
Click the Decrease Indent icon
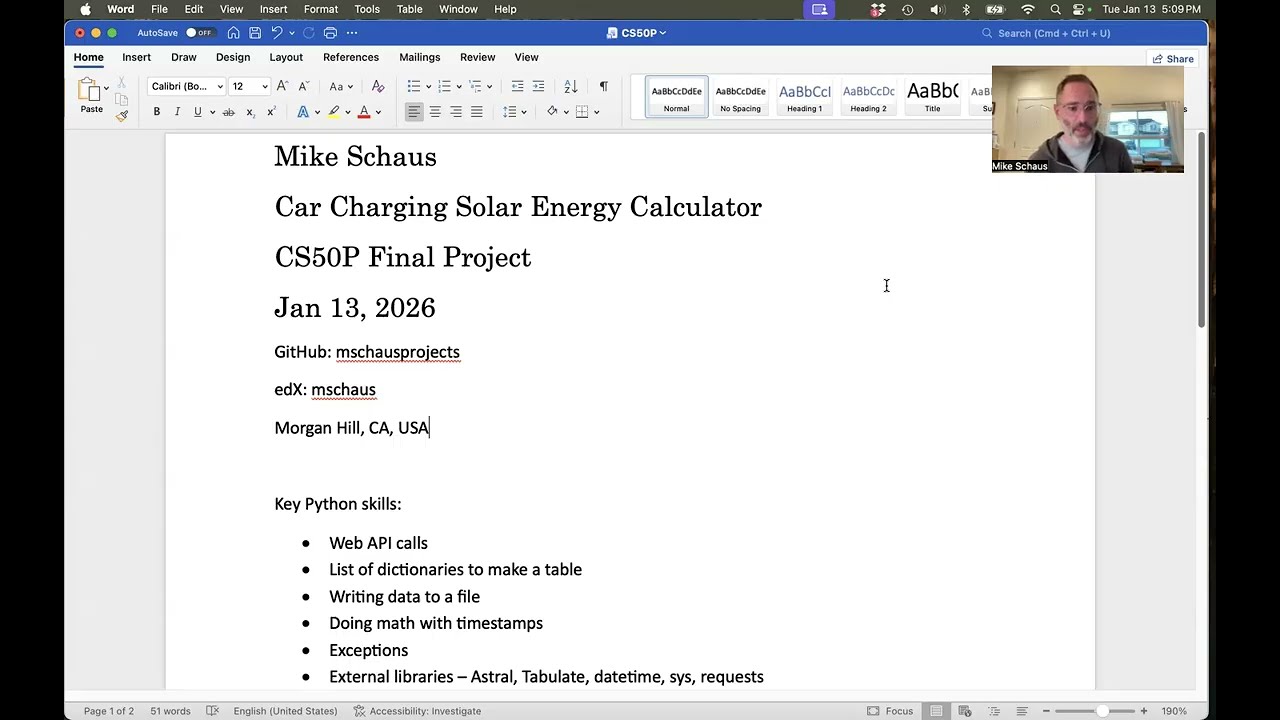(x=517, y=86)
